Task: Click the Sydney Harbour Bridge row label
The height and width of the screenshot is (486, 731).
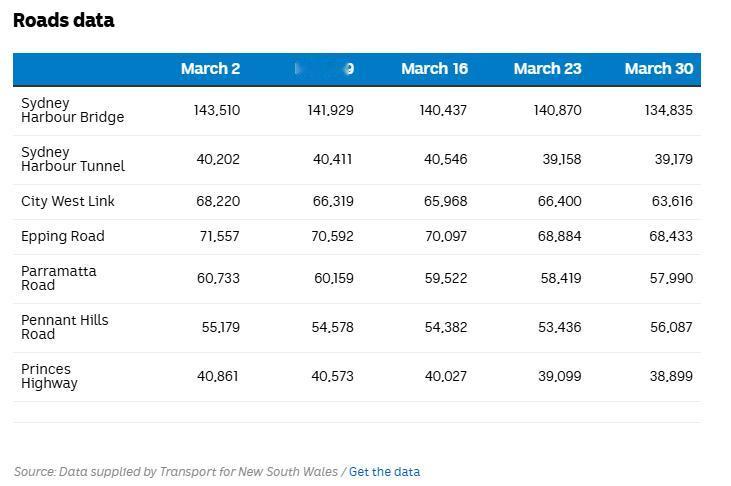Action: tap(72, 110)
